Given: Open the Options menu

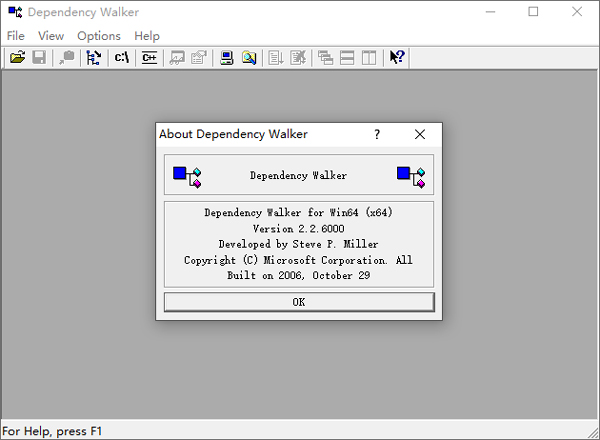Looking at the screenshot, I should click(99, 36).
